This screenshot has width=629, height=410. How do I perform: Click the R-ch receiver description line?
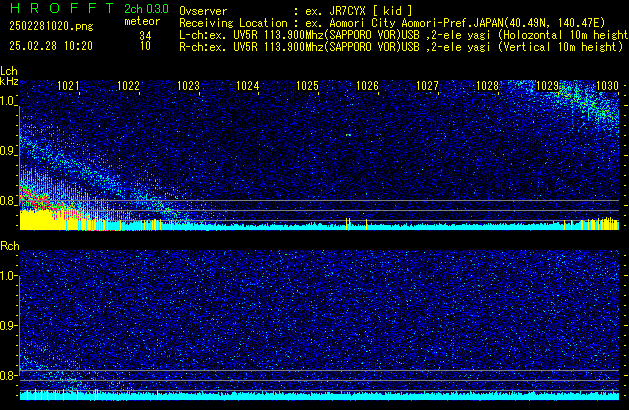click(401, 47)
